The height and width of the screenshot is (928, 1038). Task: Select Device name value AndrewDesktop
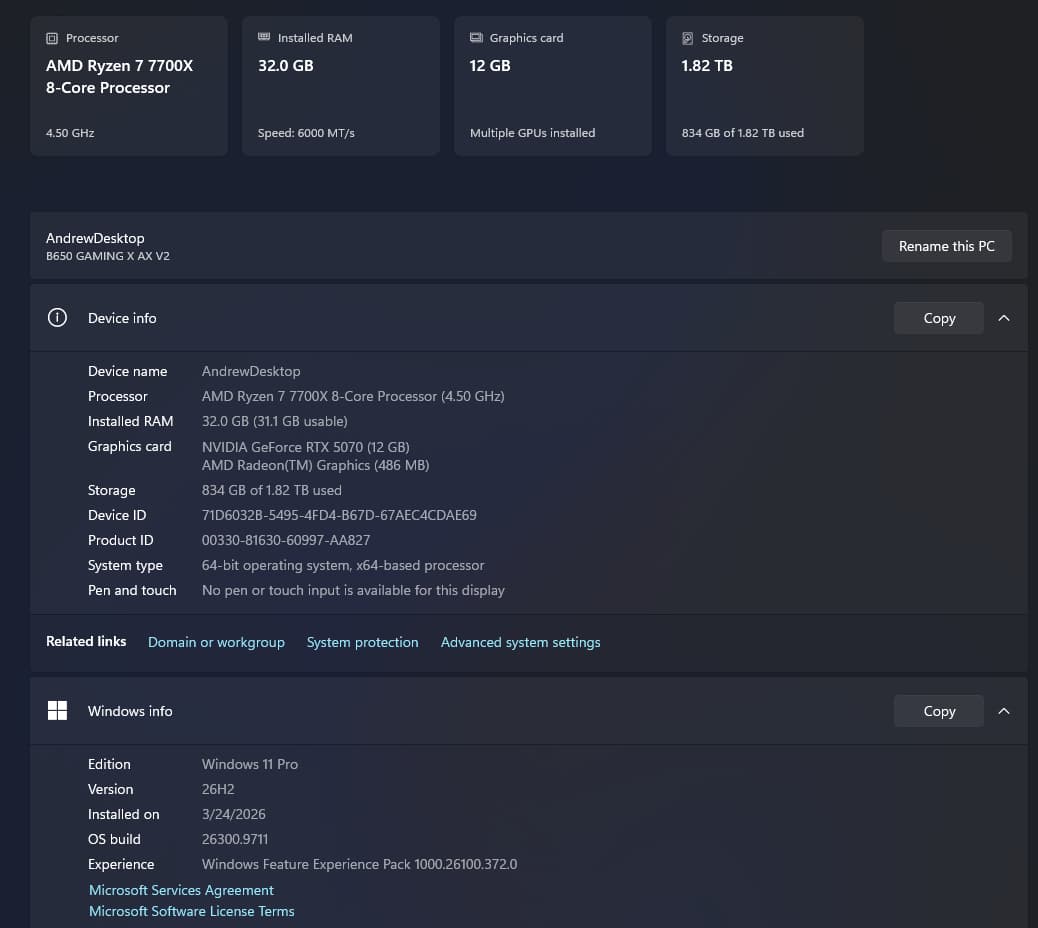(x=251, y=371)
